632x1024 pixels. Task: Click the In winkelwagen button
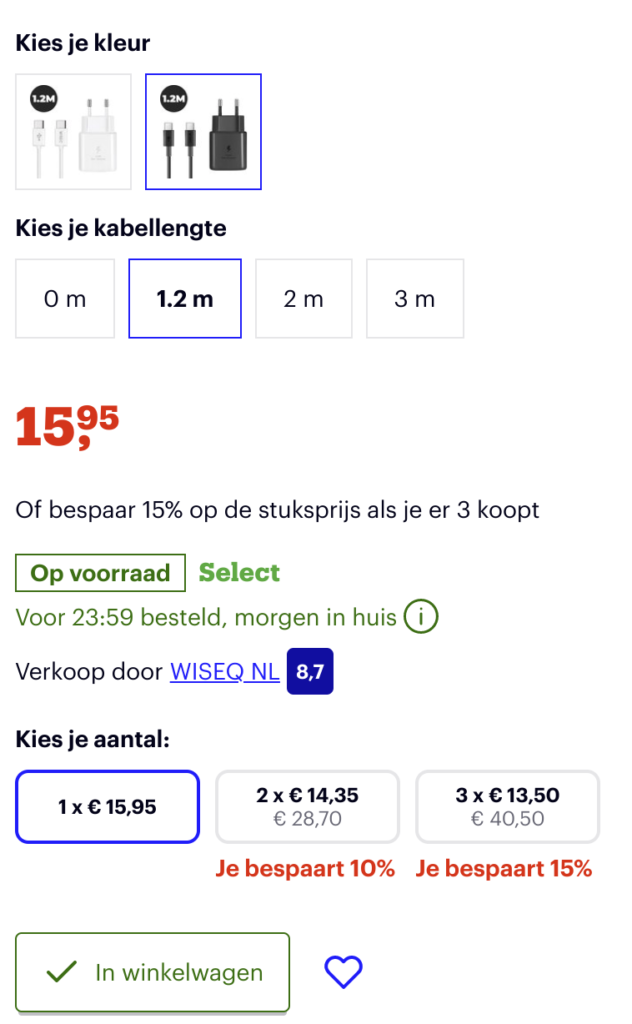click(152, 972)
